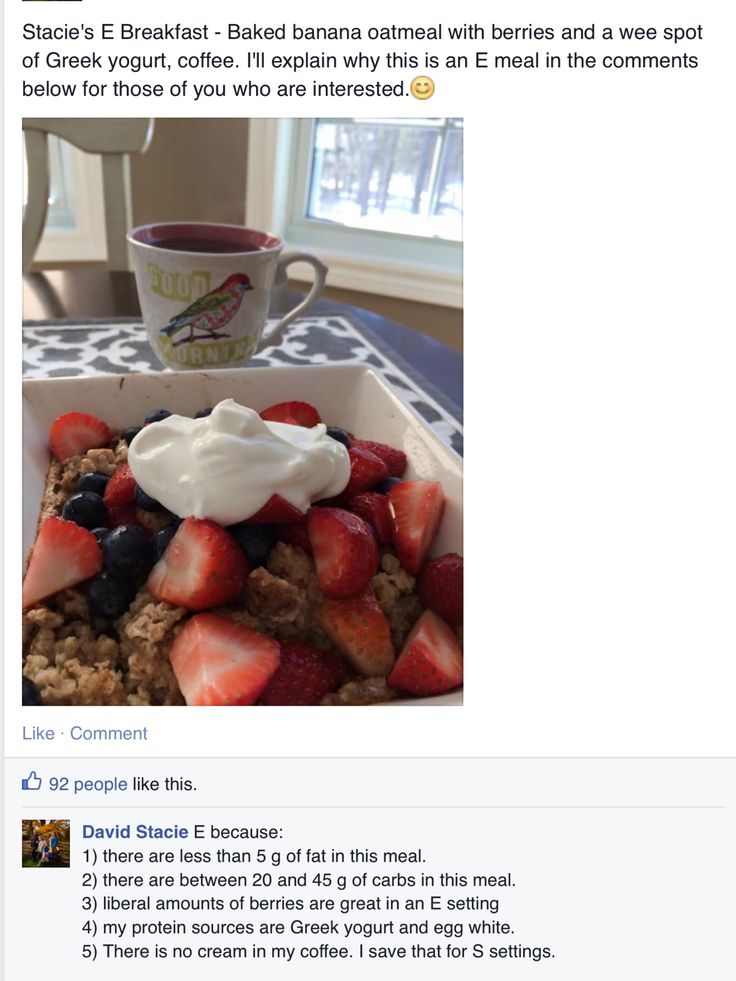Open David Stacie's profile name link
Screen dimensions: 736x981
[x=135, y=832]
